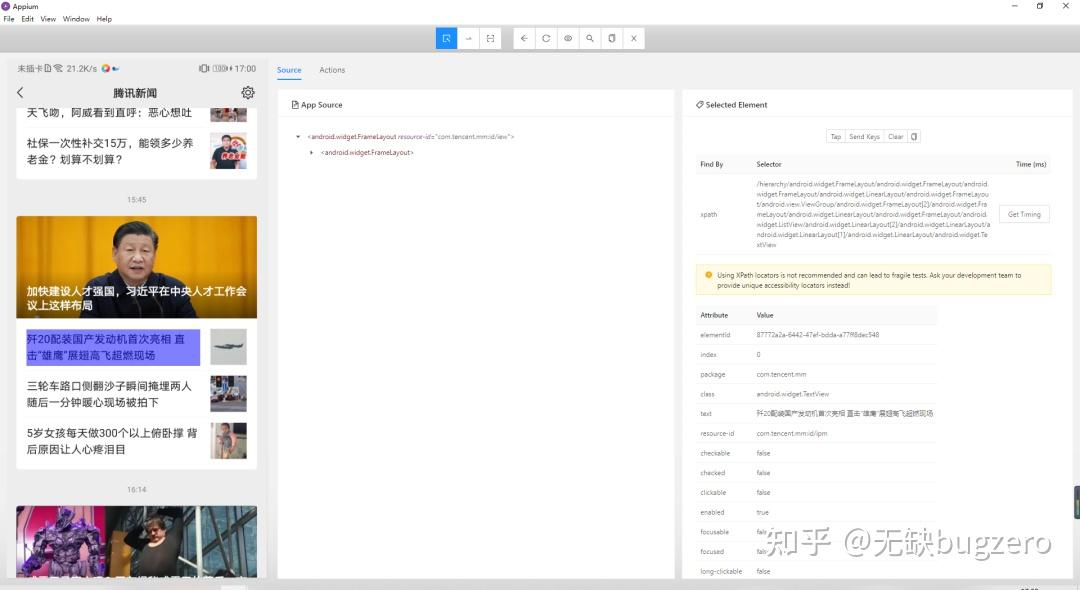
Task: Open the Edit menu
Action: point(28,19)
